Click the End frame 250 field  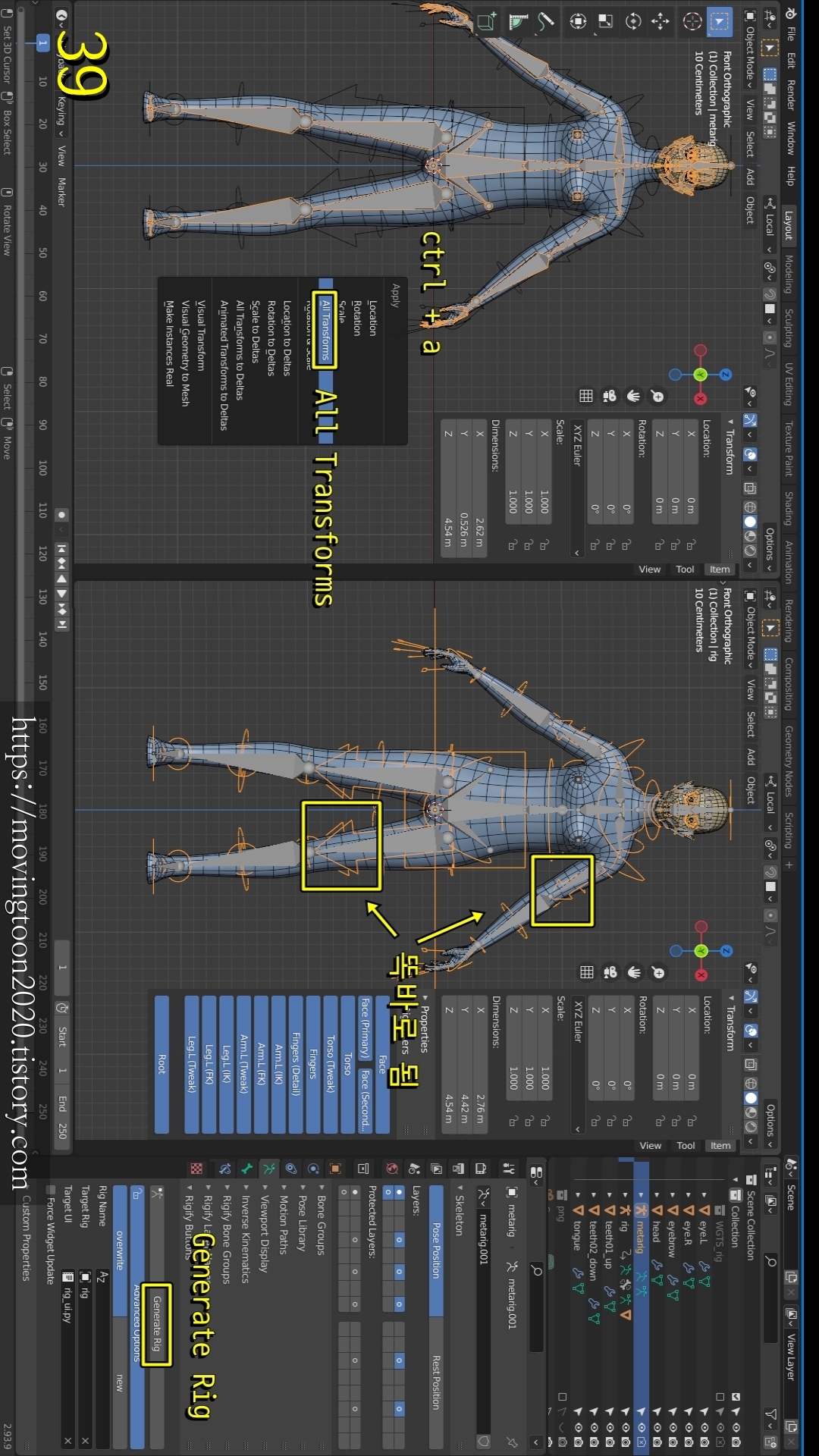tap(62, 1118)
